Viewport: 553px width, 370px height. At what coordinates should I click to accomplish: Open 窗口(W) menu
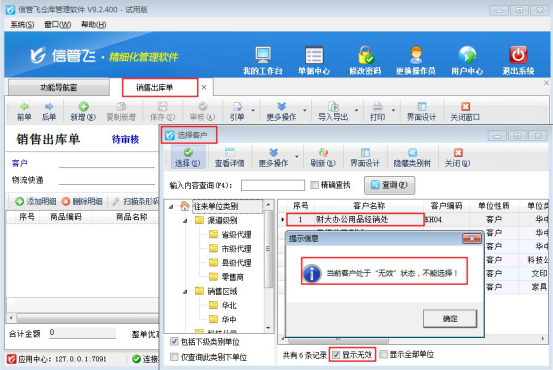pos(57,24)
